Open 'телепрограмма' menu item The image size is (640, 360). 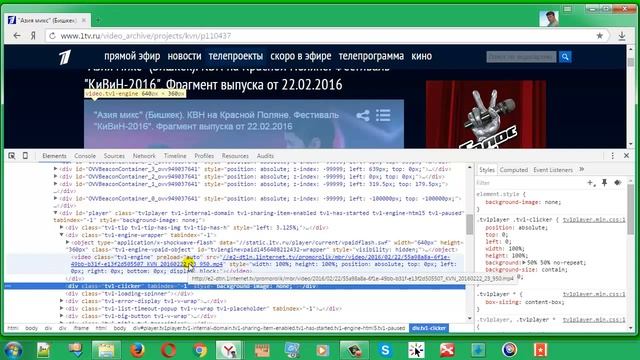[371, 56]
